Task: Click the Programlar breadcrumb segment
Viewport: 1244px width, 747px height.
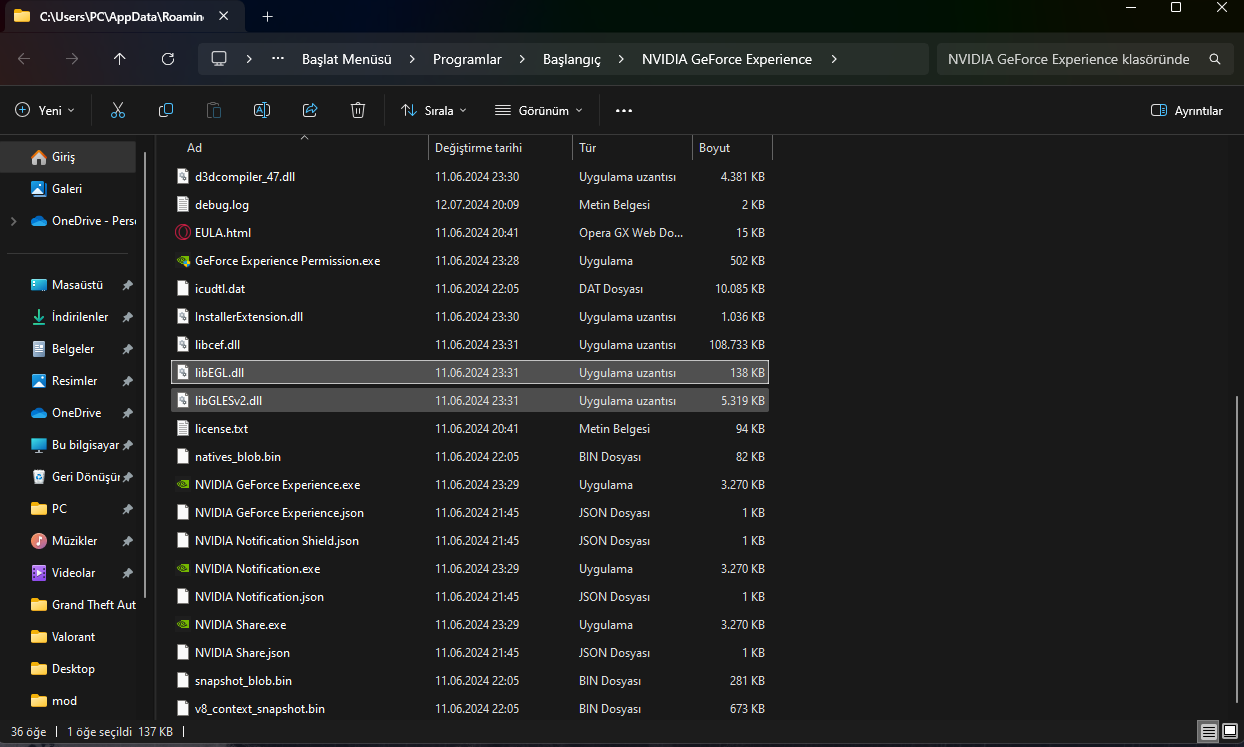Action: pyautogui.click(x=467, y=59)
